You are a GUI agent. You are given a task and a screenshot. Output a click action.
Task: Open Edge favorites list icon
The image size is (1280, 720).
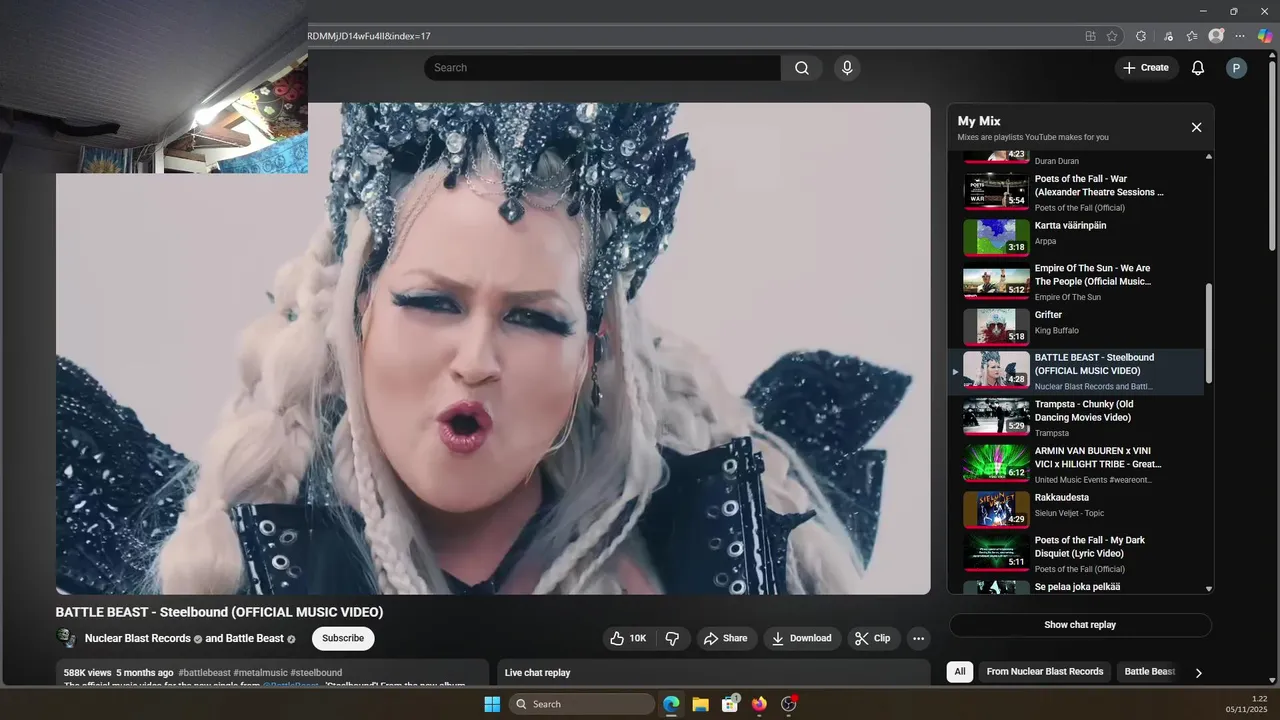click(1192, 36)
